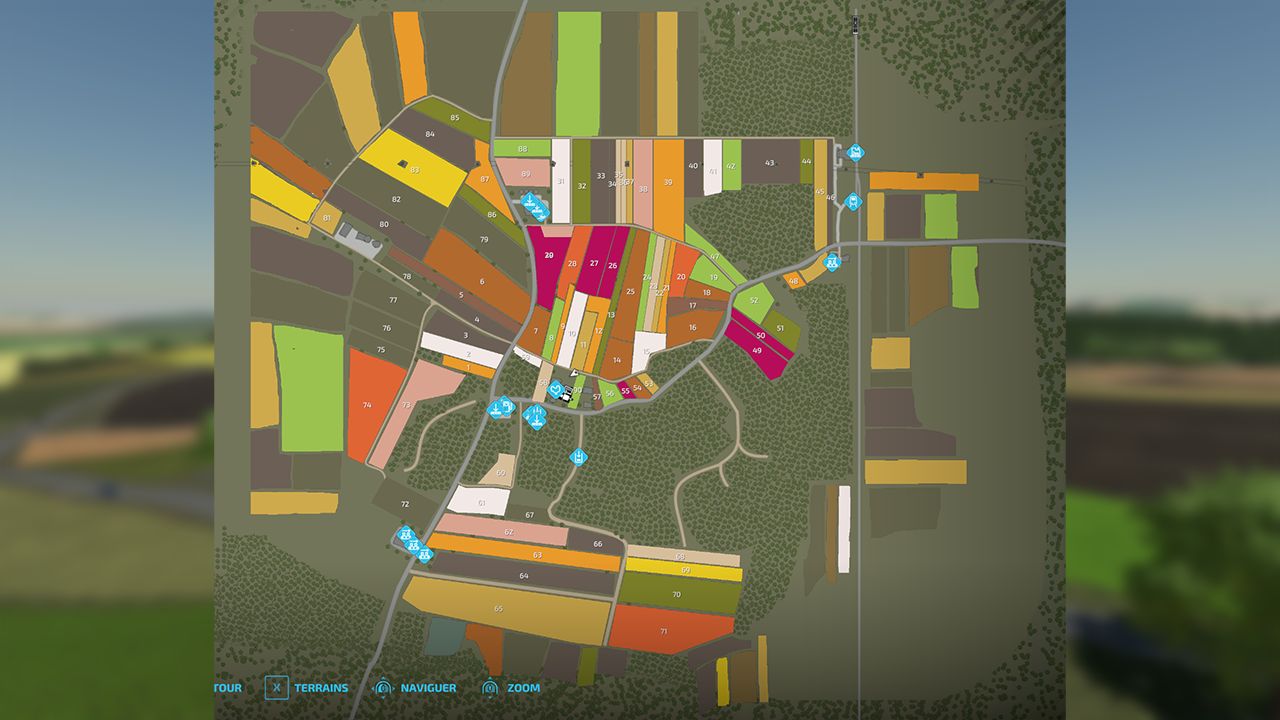Select the heart animal icon near field 90

point(556,390)
